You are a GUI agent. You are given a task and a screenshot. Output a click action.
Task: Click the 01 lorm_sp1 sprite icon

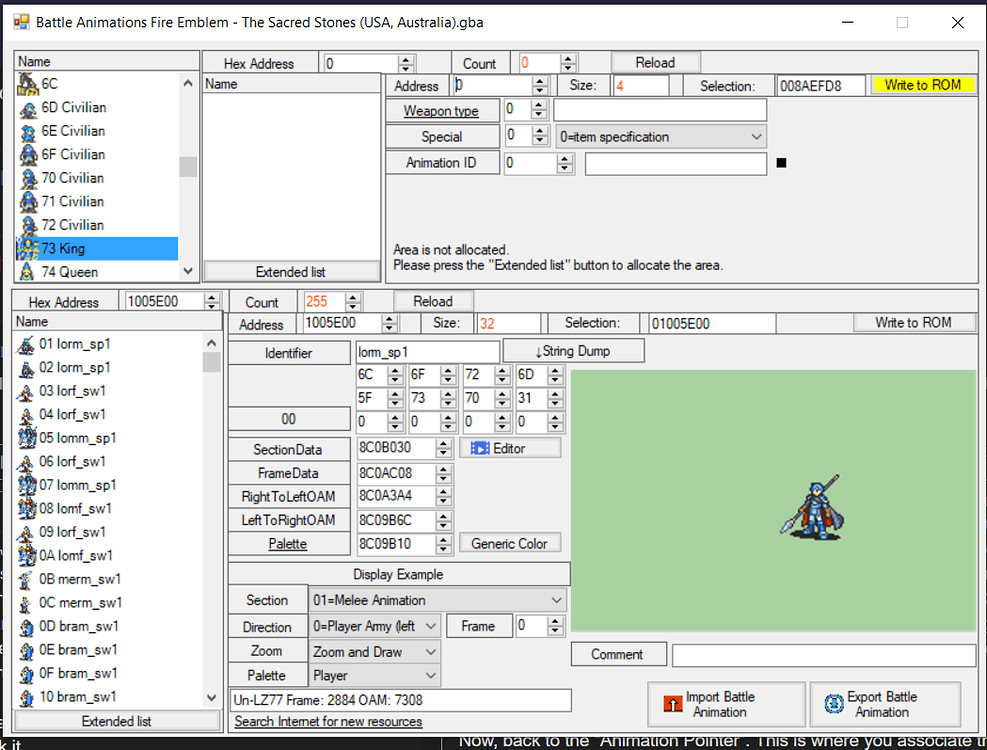[x=26, y=343]
